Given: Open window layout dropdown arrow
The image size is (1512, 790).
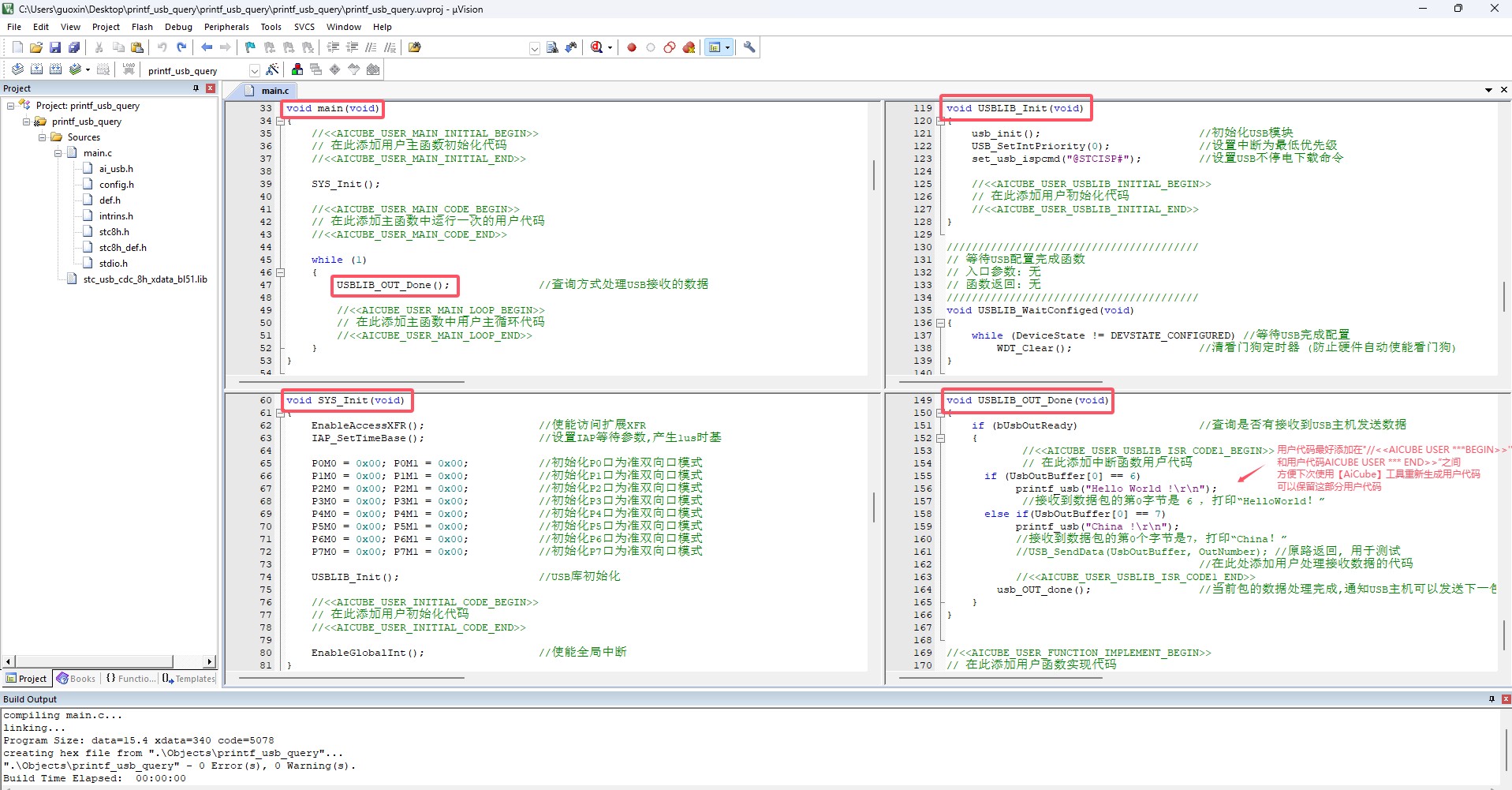Looking at the screenshot, I should tap(727, 47).
